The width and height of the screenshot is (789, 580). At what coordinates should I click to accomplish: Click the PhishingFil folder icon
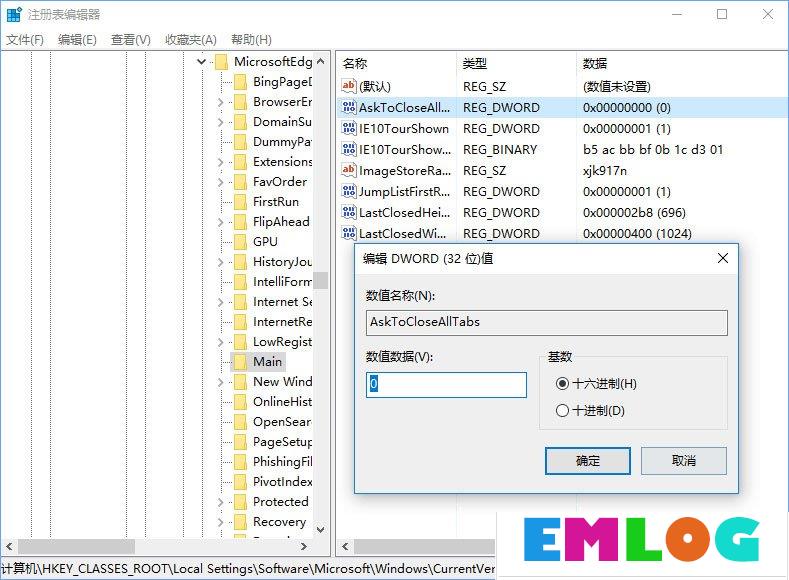(x=241, y=462)
